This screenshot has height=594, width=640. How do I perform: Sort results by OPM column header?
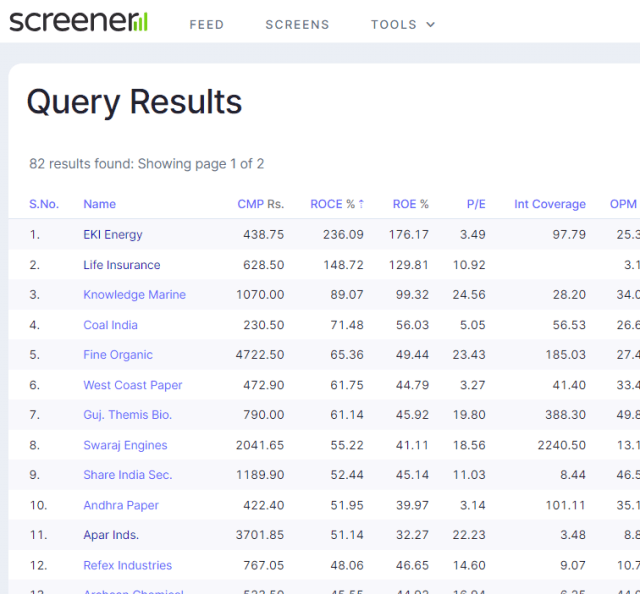tap(624, 204)
